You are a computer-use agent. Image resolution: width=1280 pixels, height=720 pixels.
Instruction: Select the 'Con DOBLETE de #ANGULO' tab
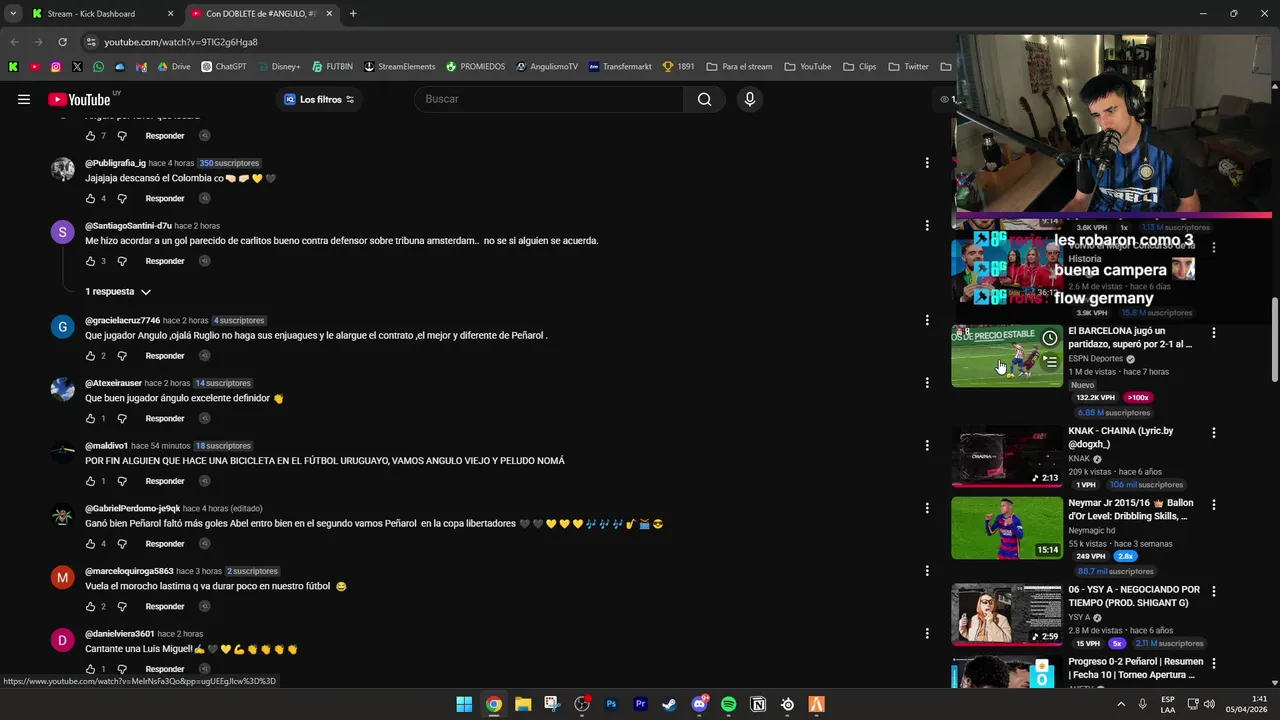pos(260,14)
